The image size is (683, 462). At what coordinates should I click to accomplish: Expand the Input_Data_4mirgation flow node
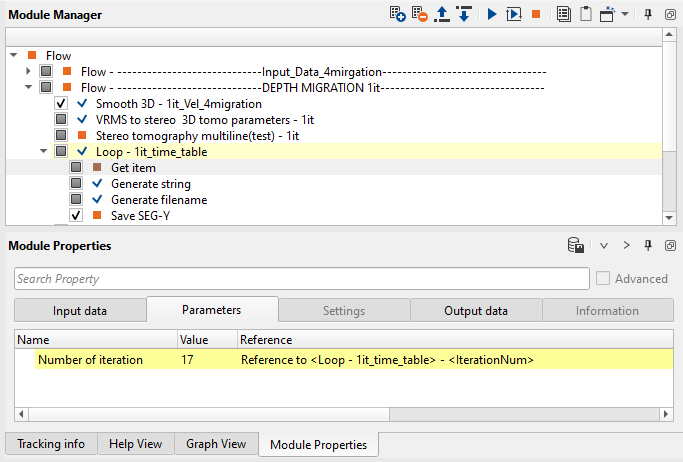point(29,72)
